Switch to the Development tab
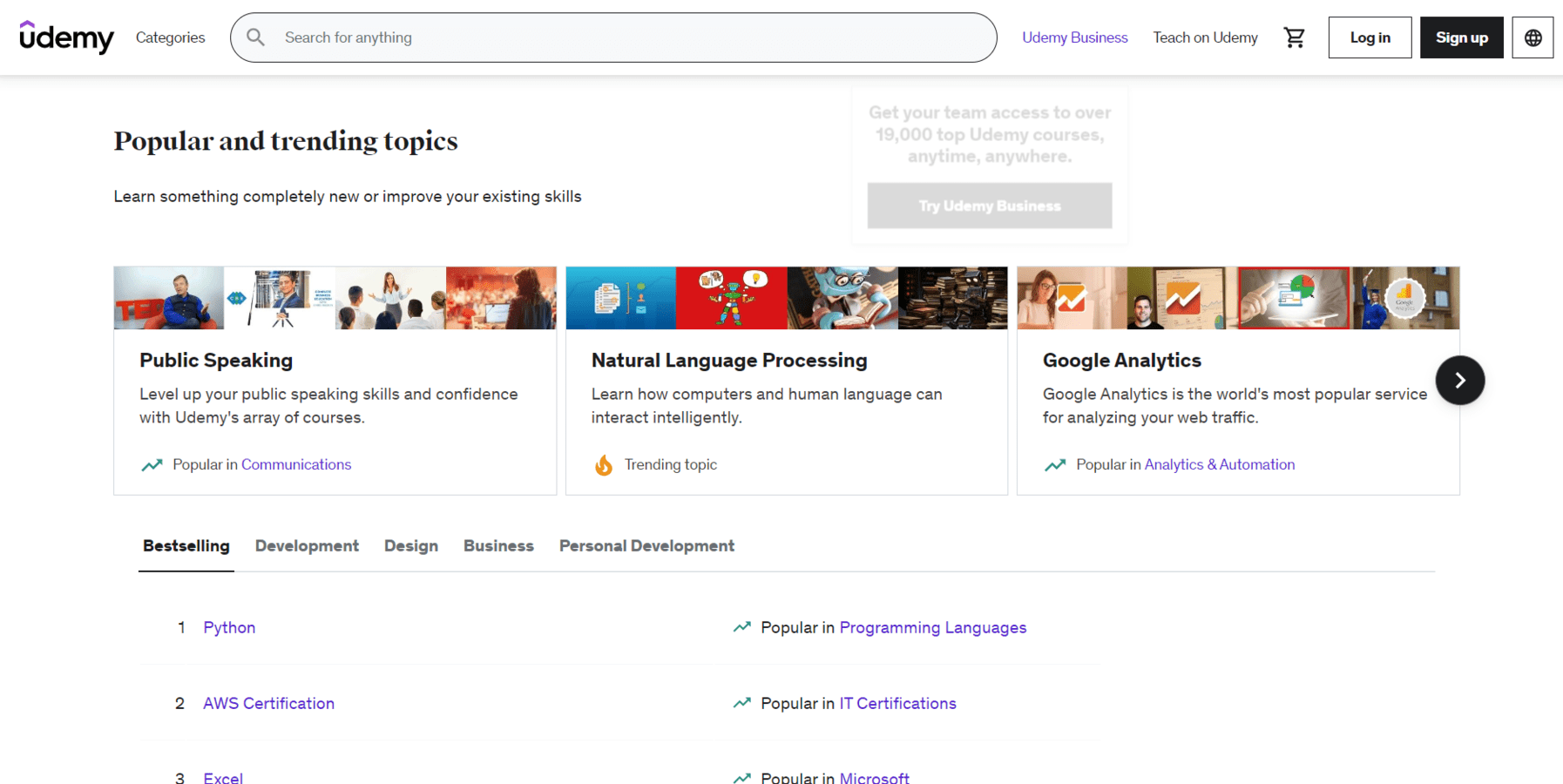Image resolution: width=1563 pixels, height=784 pixels. click(x=307, y=545)
